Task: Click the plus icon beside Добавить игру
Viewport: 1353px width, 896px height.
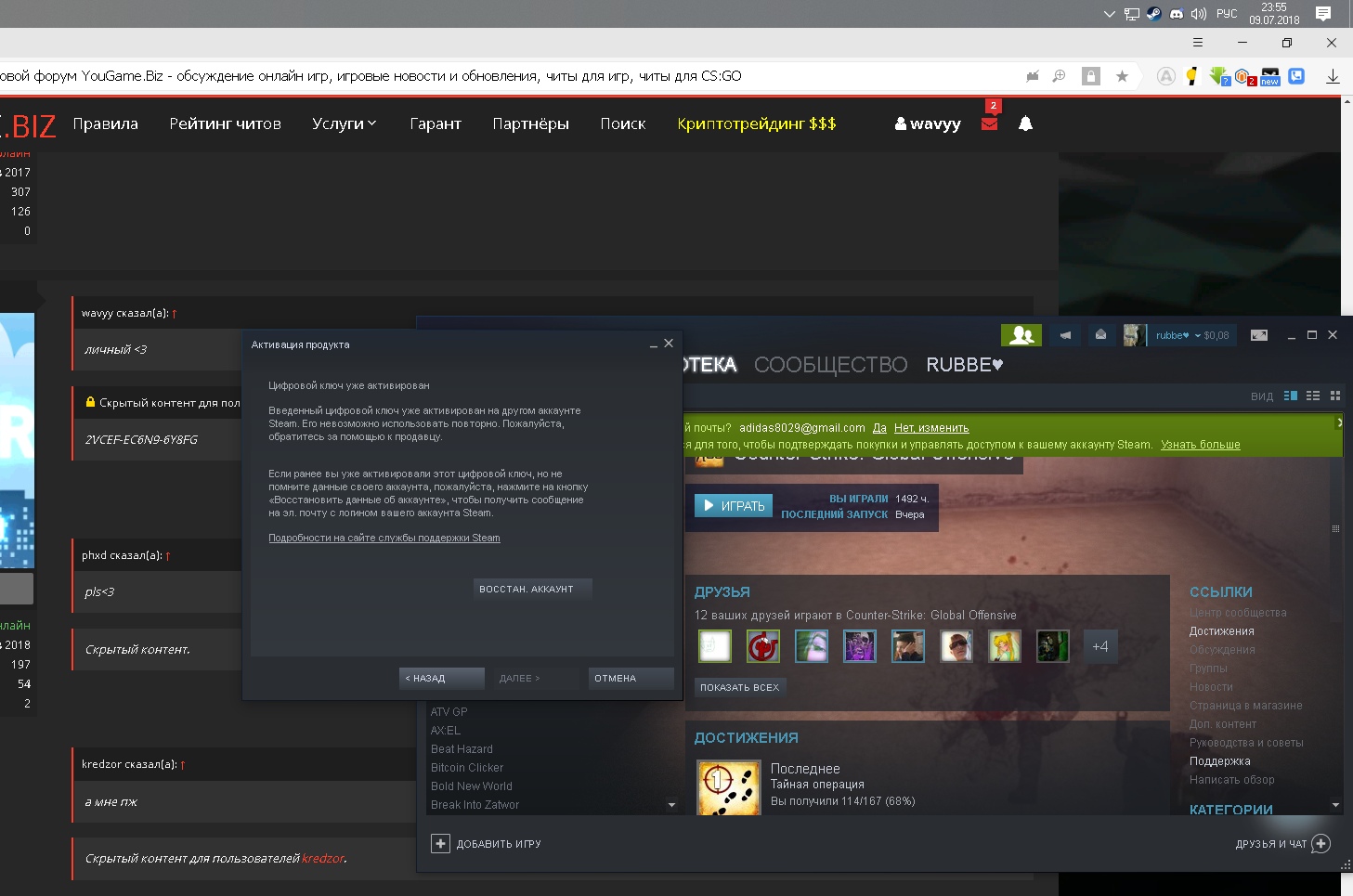Action: click(440, 843)
